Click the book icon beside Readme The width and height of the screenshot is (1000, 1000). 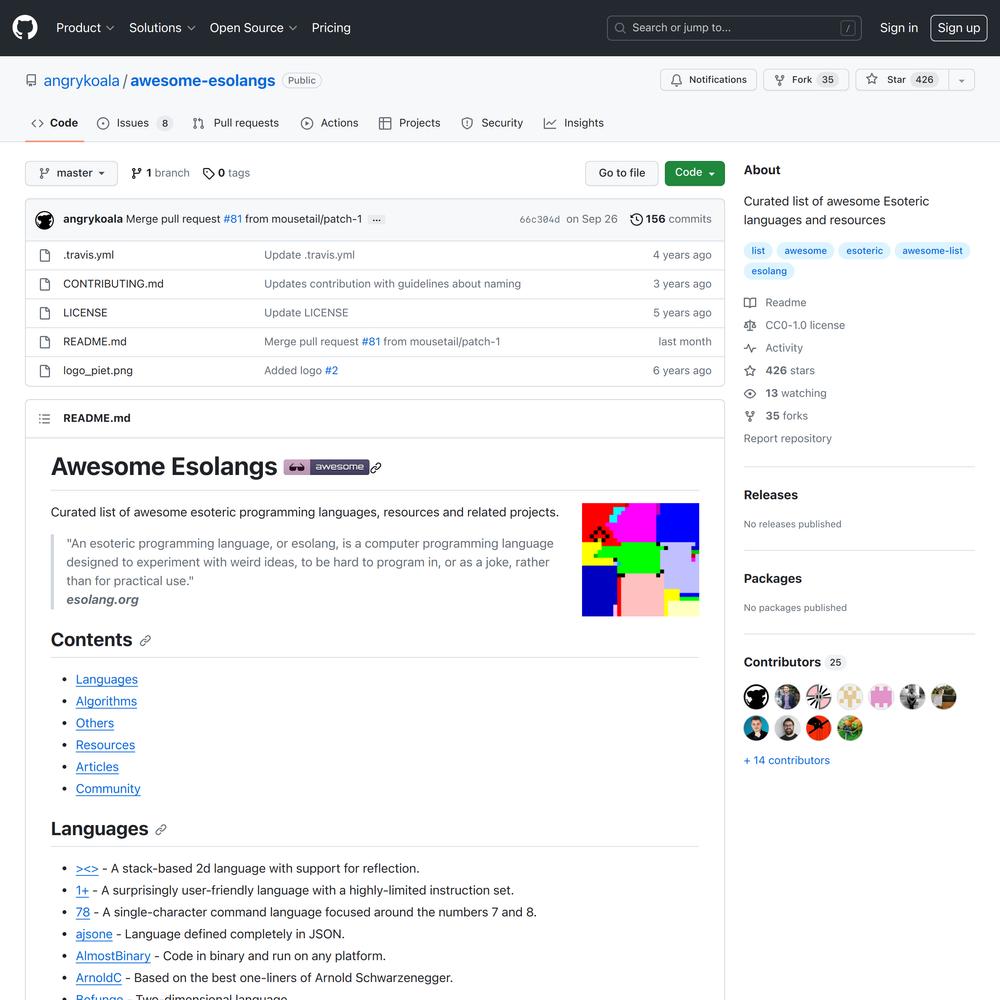click(x=750, y=303)
